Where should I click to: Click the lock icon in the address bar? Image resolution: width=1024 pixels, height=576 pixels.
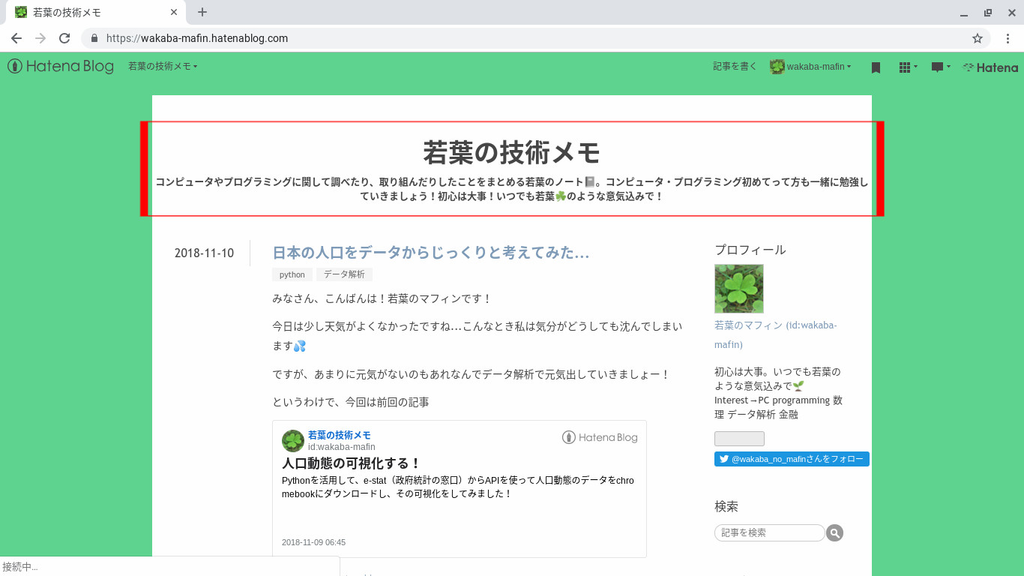coord(93,35)
